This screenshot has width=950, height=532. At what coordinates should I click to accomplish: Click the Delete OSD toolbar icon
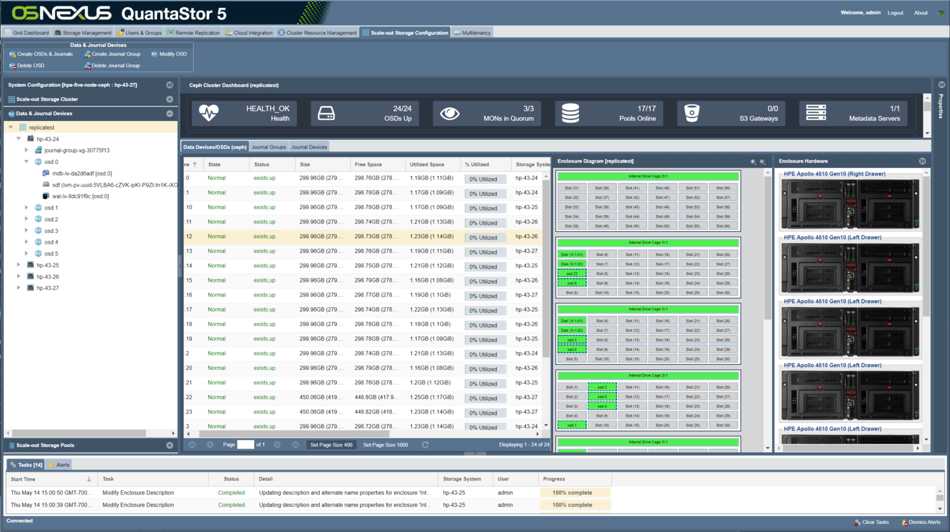pos(13,65)
